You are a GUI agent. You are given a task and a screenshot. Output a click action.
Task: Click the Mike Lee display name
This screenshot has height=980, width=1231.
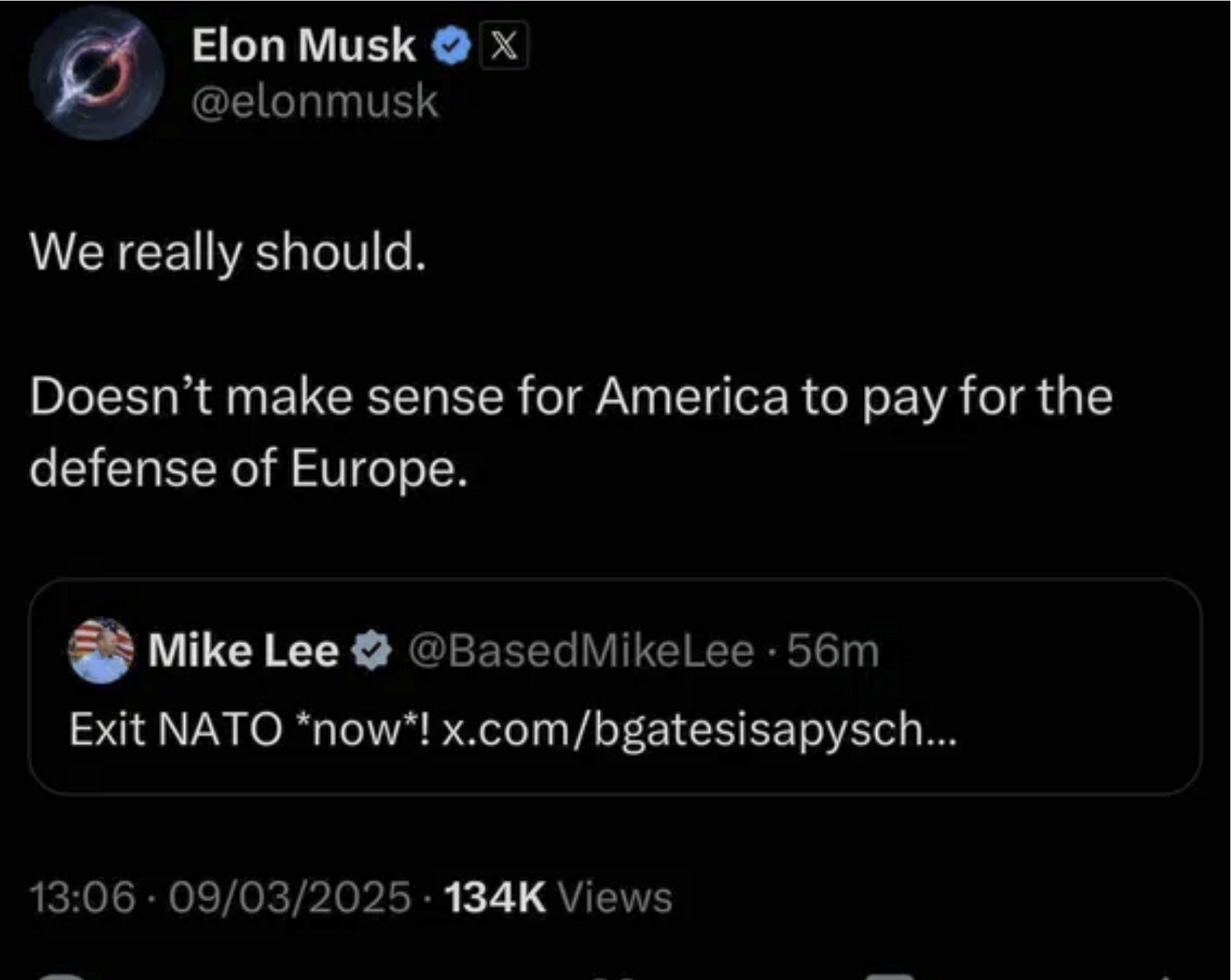click(243, 650)
